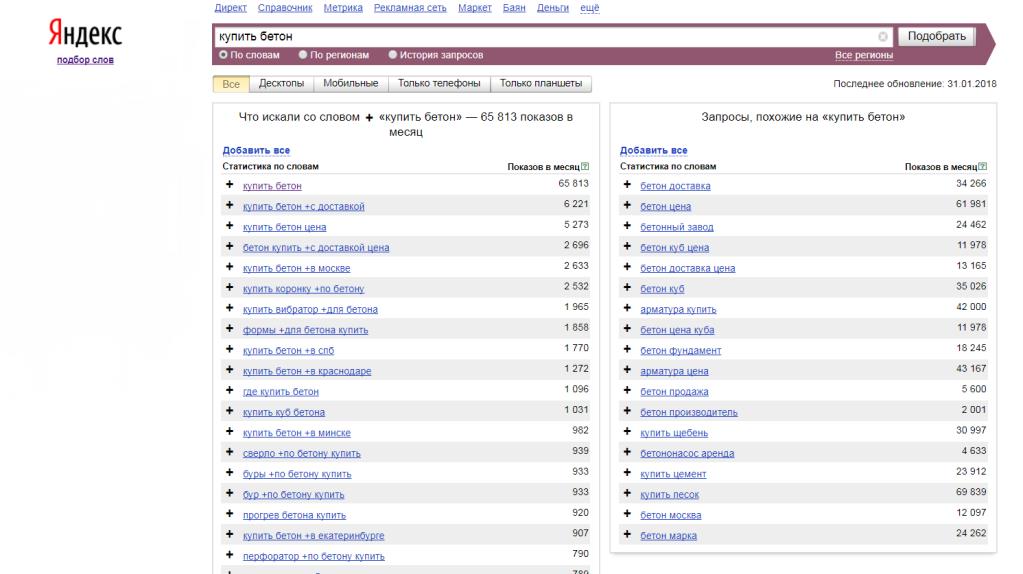Open the 'Деньги' top link
The height and width of the screenshot is (574, 1023).
click(x=553, y=8)
